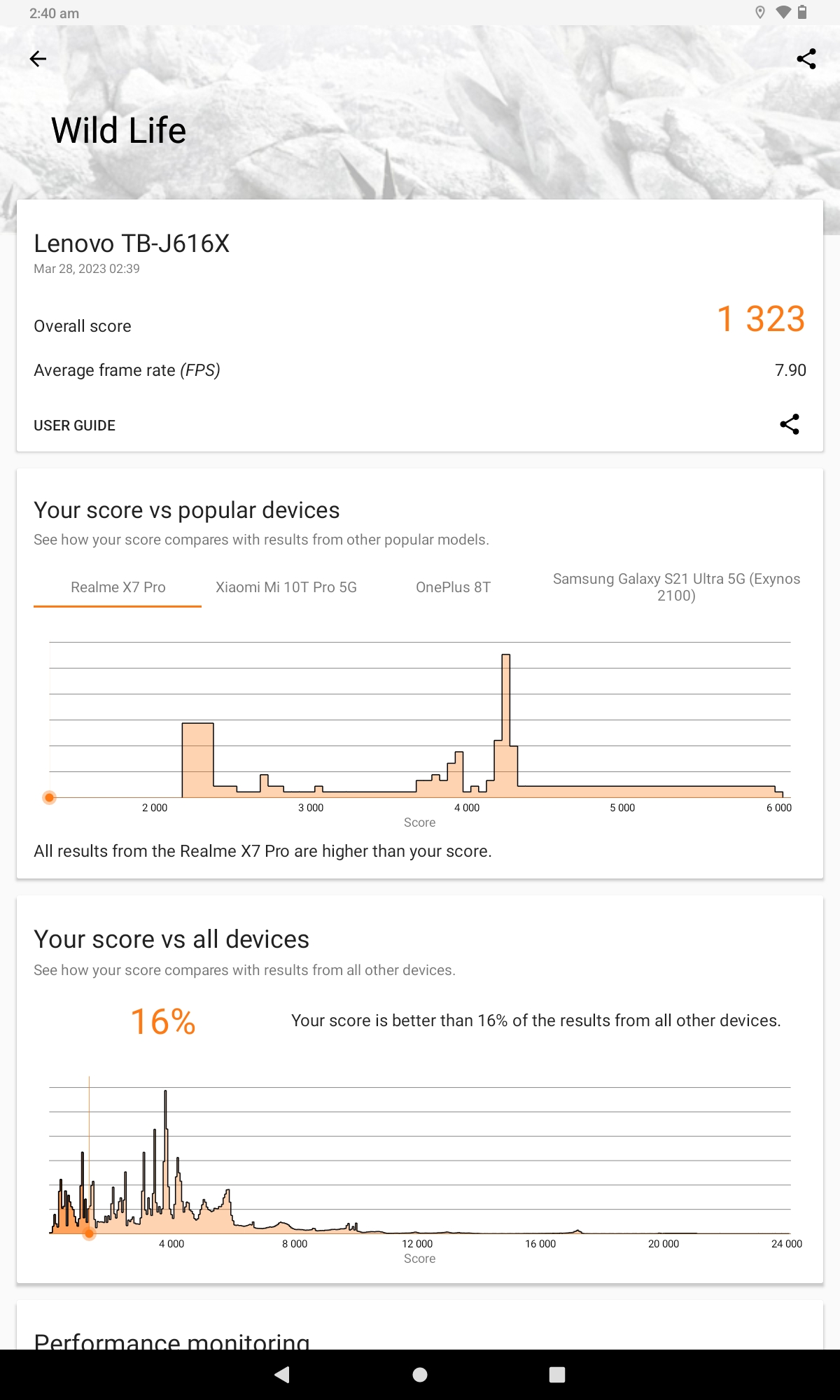840x1400 pixels.
Task: Tap the share icon in top header
Action: point(806,59)
